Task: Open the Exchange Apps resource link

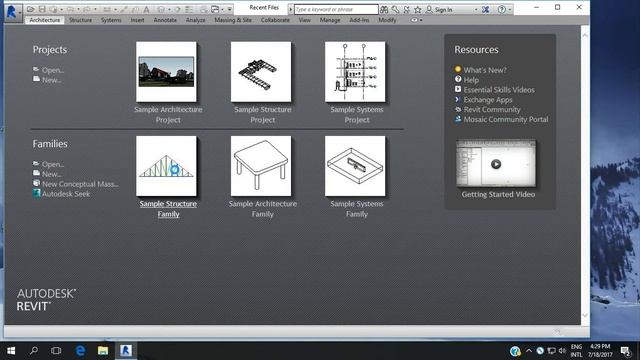Action: point(488,100)
